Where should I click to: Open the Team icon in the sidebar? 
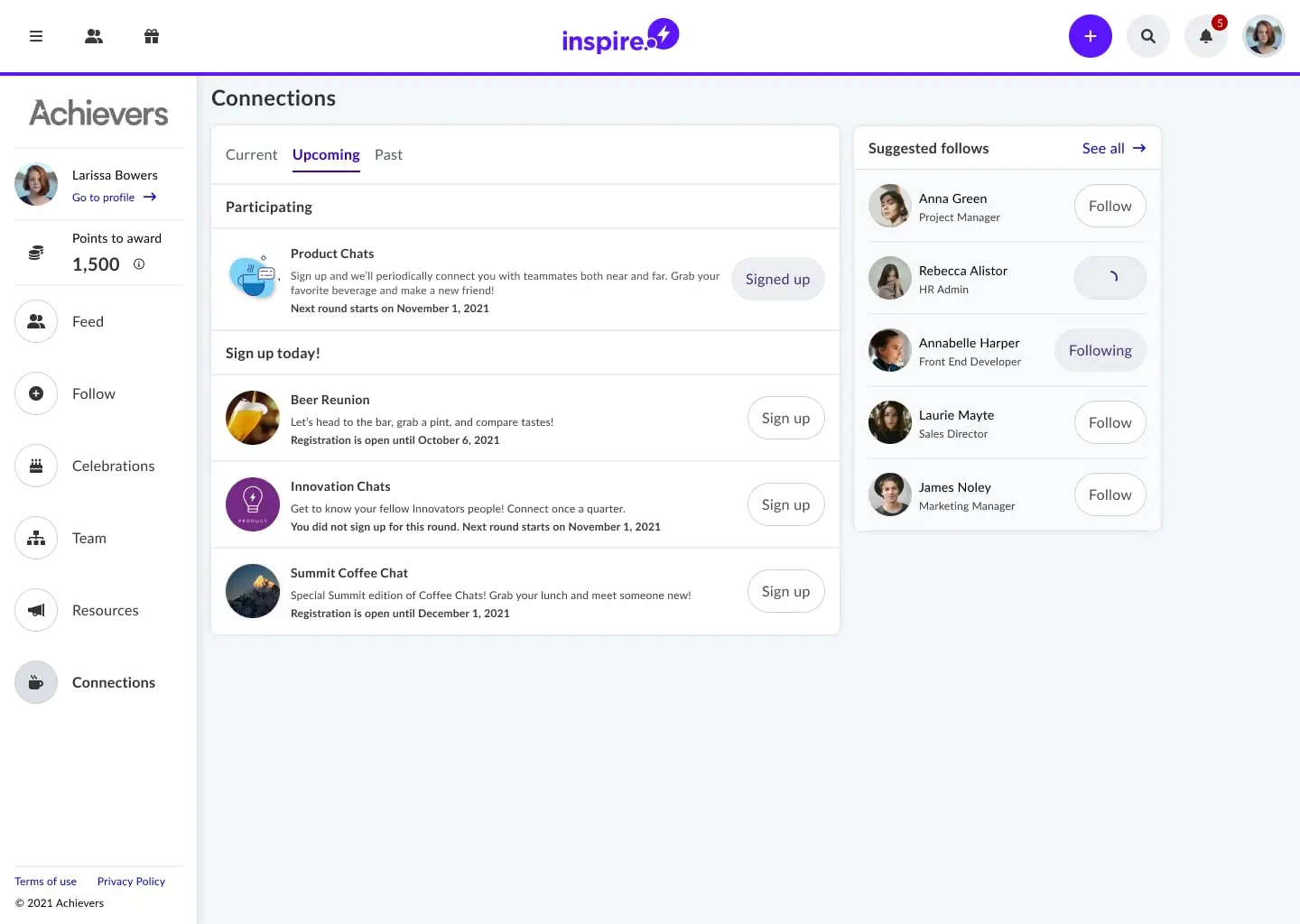click(x=35, y=538)
